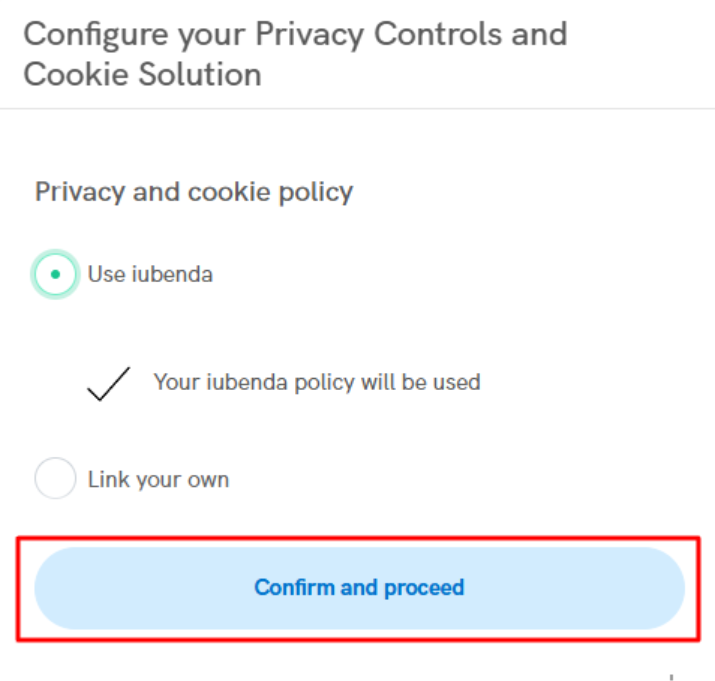Click the Confirm and proceed button
The image size is (715, 681).
[359, 588]
